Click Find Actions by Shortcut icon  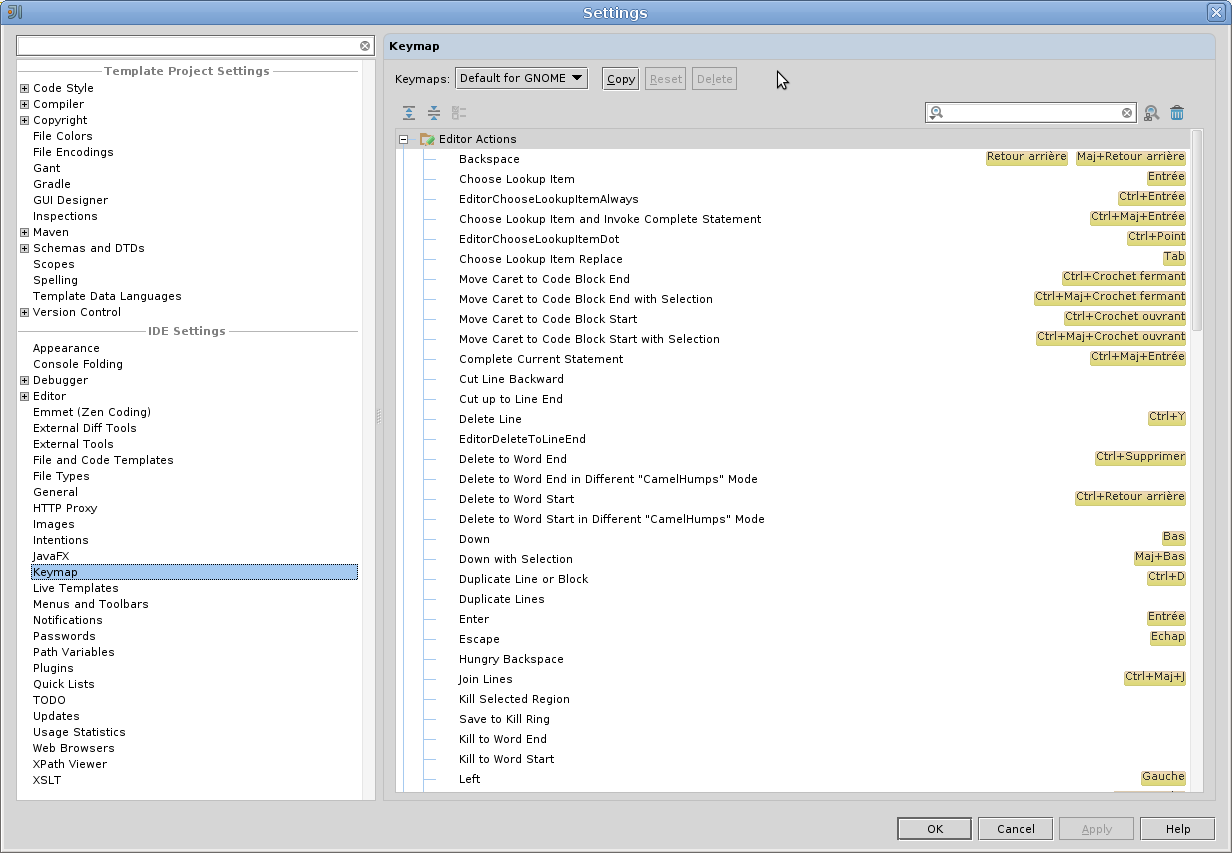(1152, 113)
